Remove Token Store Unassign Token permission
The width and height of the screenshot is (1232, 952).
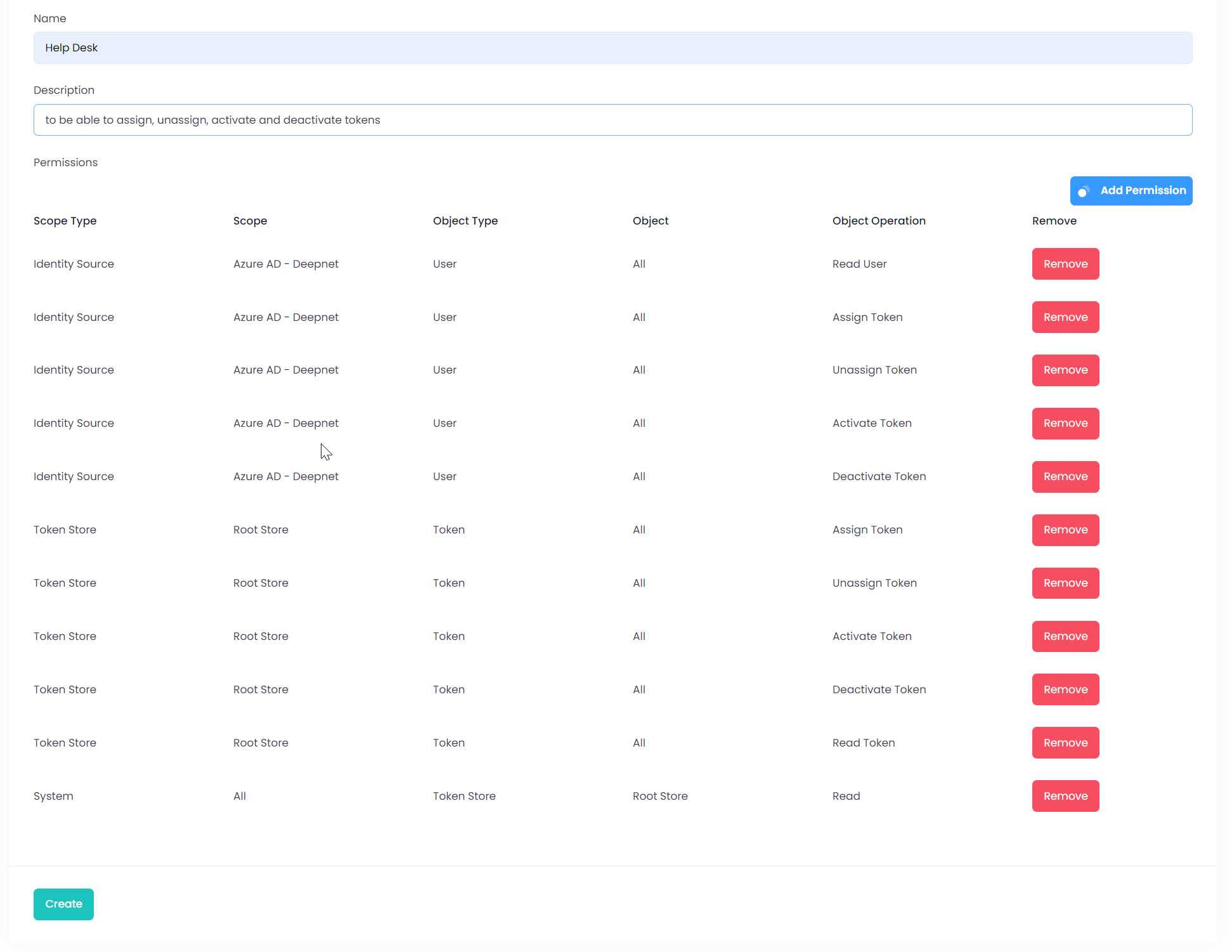(x=1065, y=583)
